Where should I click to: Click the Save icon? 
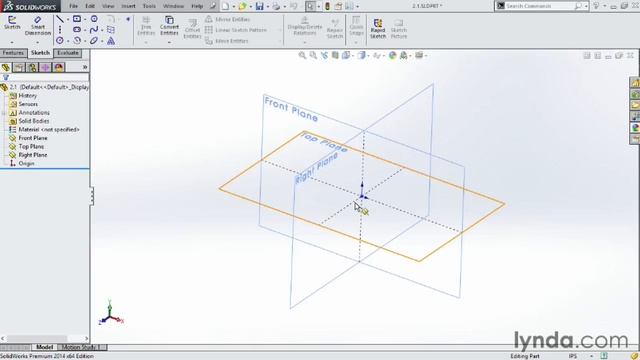pos(260,6)
